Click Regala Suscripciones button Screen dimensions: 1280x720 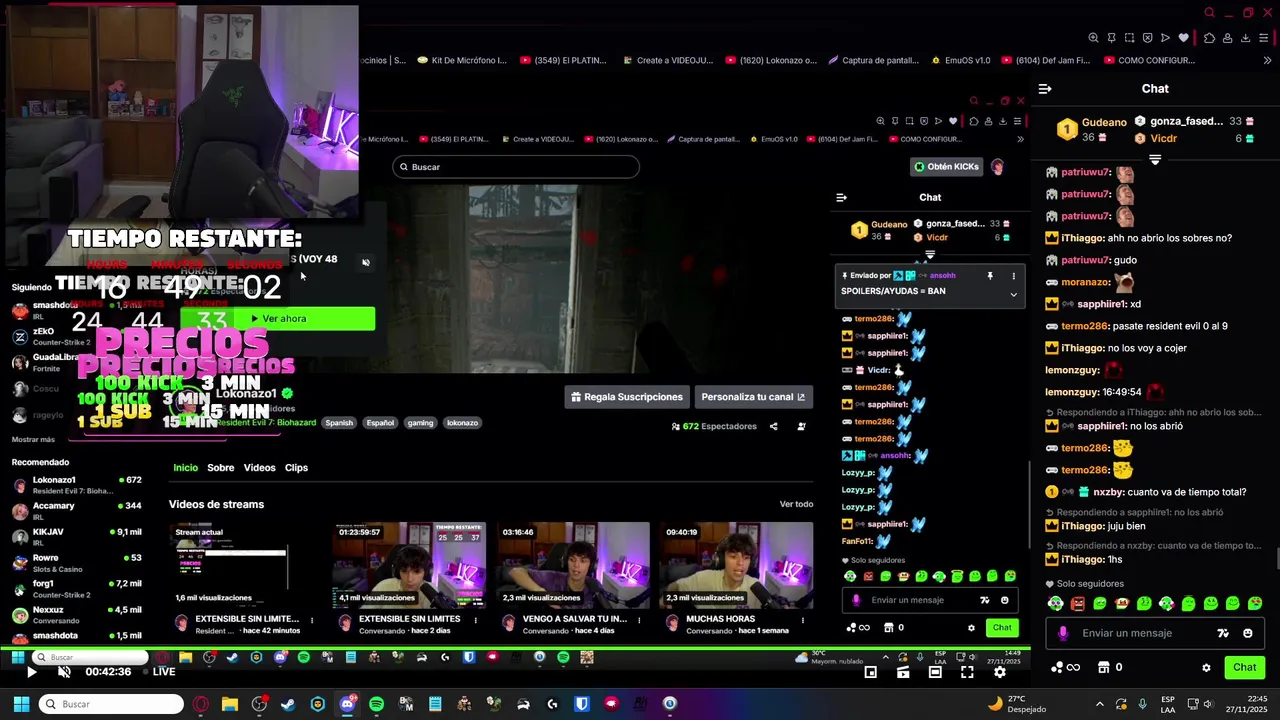click(627, 397)
